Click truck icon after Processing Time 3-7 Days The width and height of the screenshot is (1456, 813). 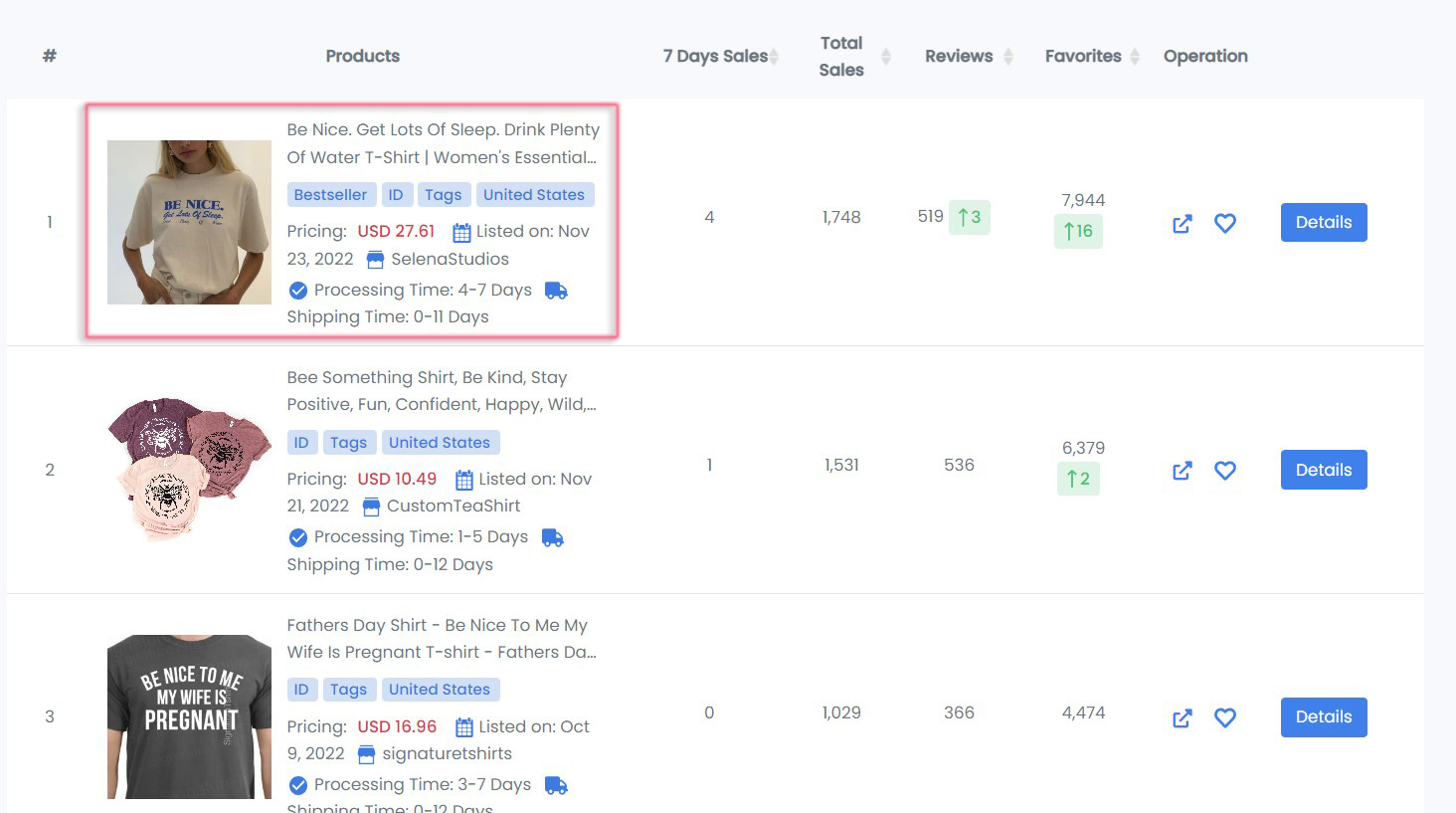click(x=556, y=785)
